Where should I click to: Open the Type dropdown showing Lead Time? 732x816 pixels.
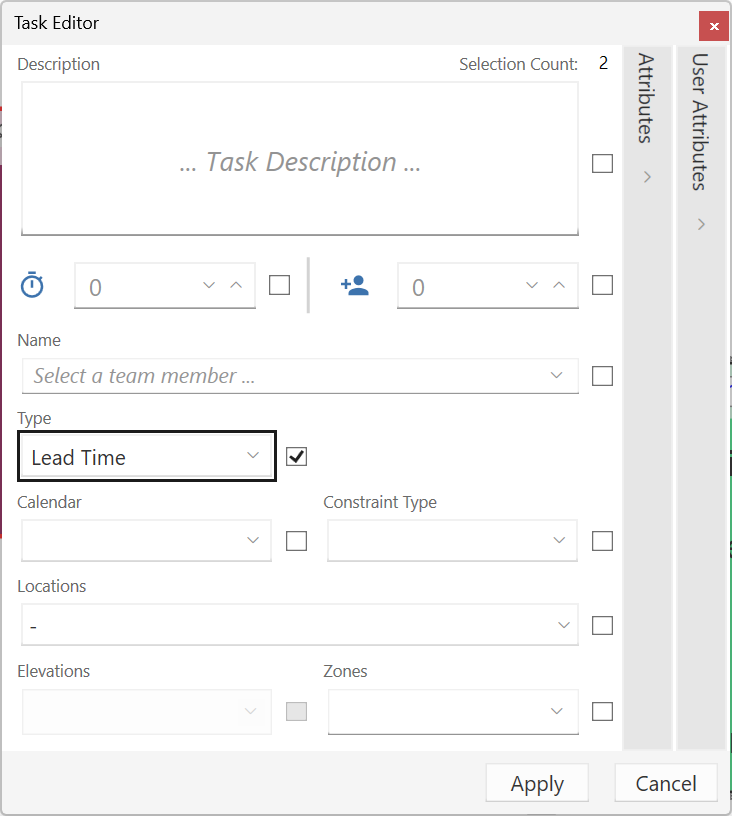146,457
